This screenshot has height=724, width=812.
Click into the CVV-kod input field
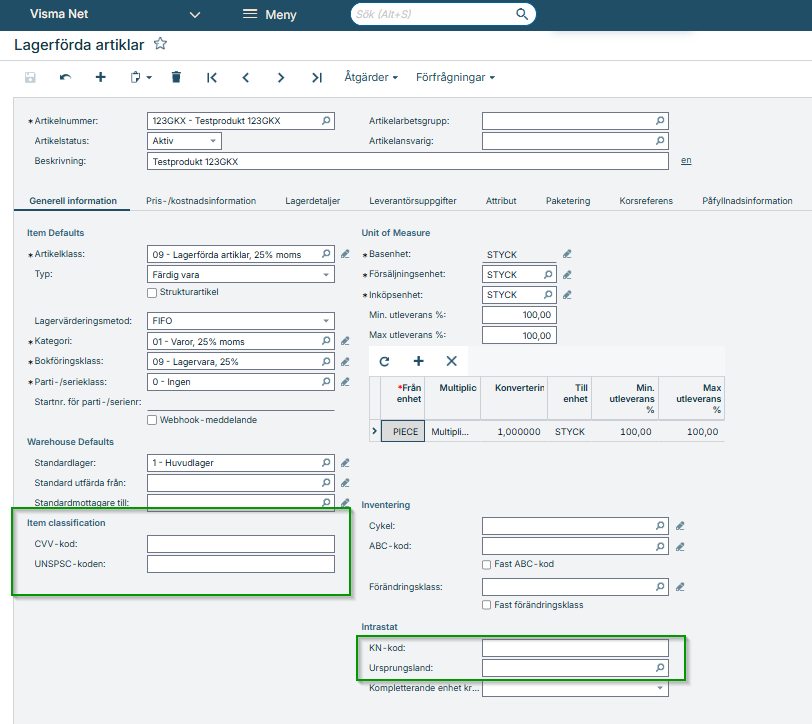240,544
